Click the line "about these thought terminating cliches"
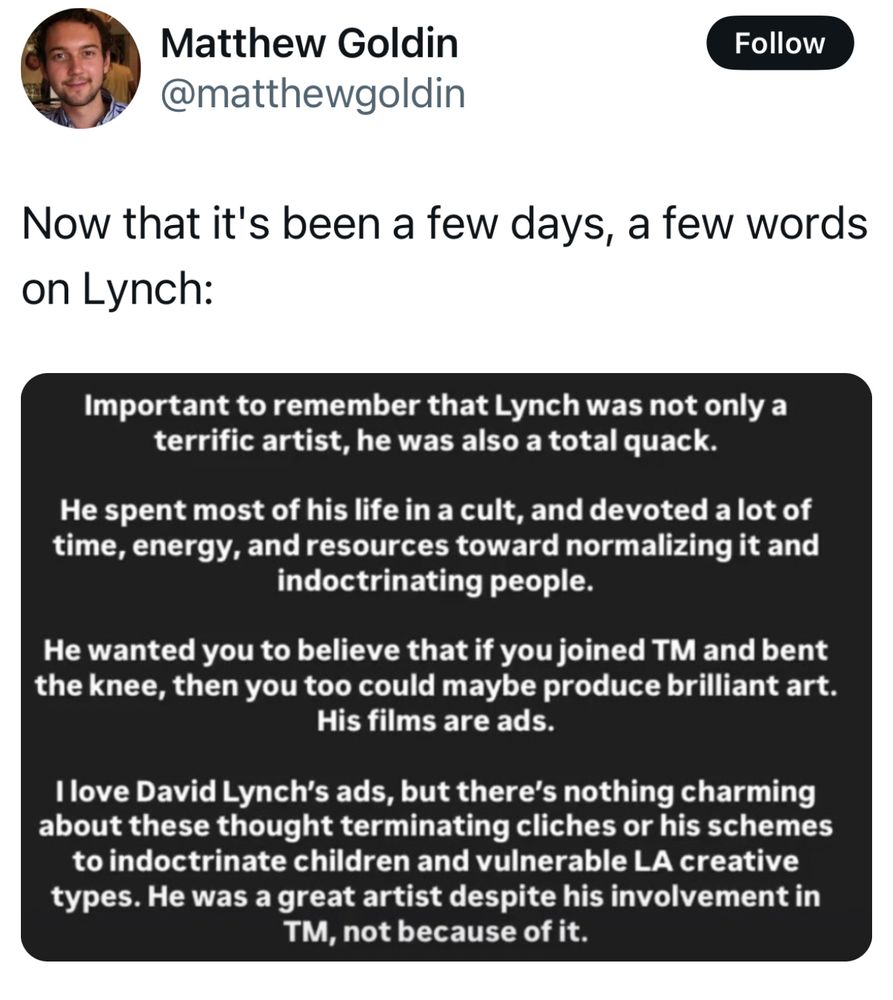The height and width of the screenshot is (1000, 893). coord(446,827)
